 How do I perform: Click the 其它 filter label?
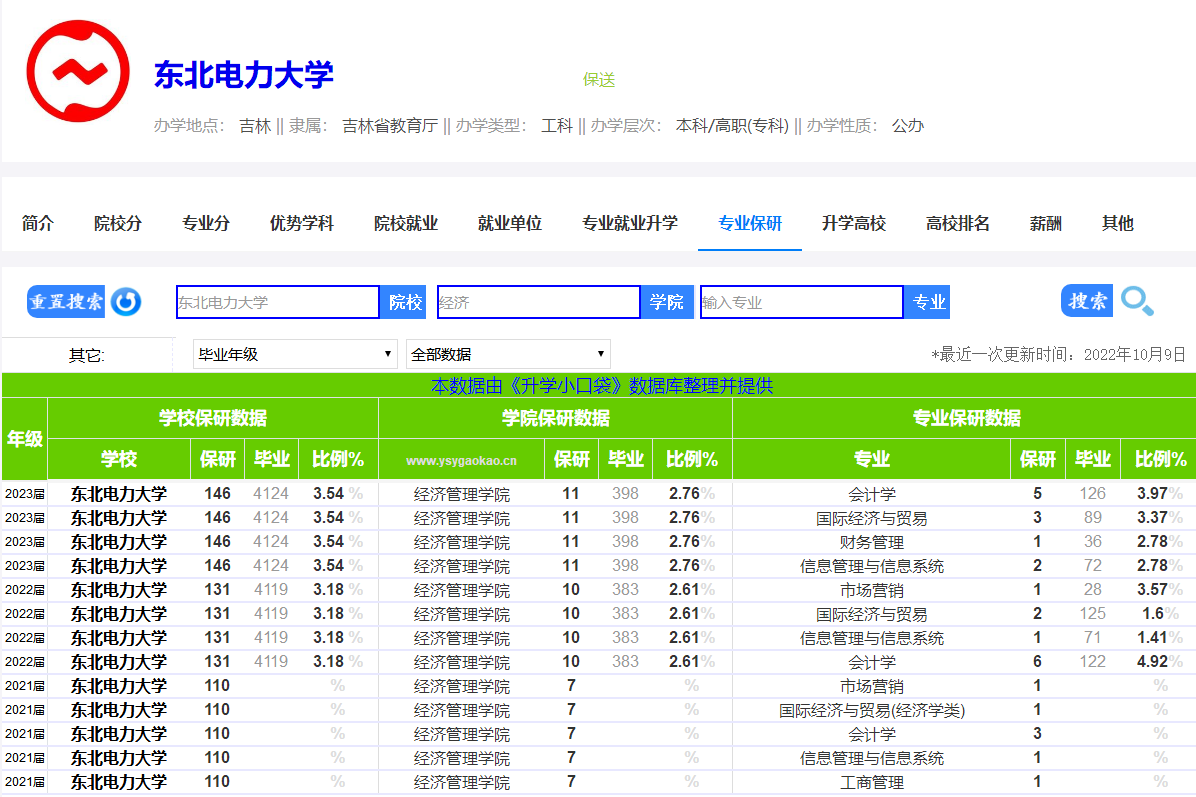[x=86, y=355]
